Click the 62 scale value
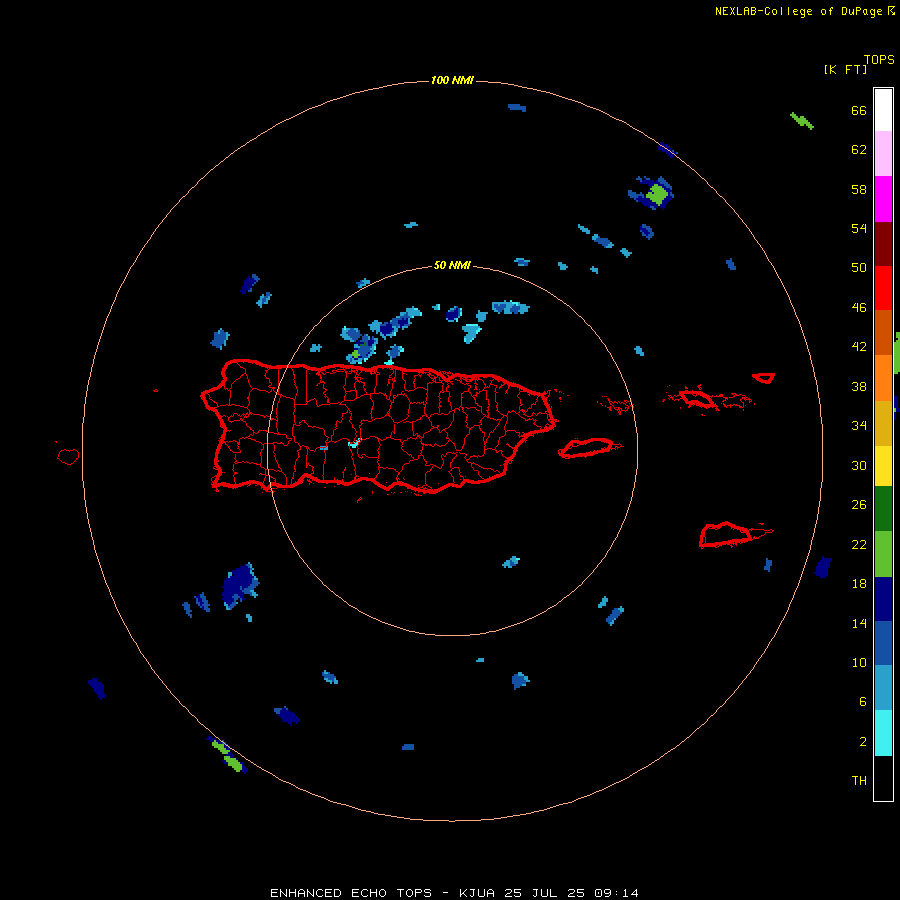The width and height of the screenshot is (900, 900). [859, 150]
